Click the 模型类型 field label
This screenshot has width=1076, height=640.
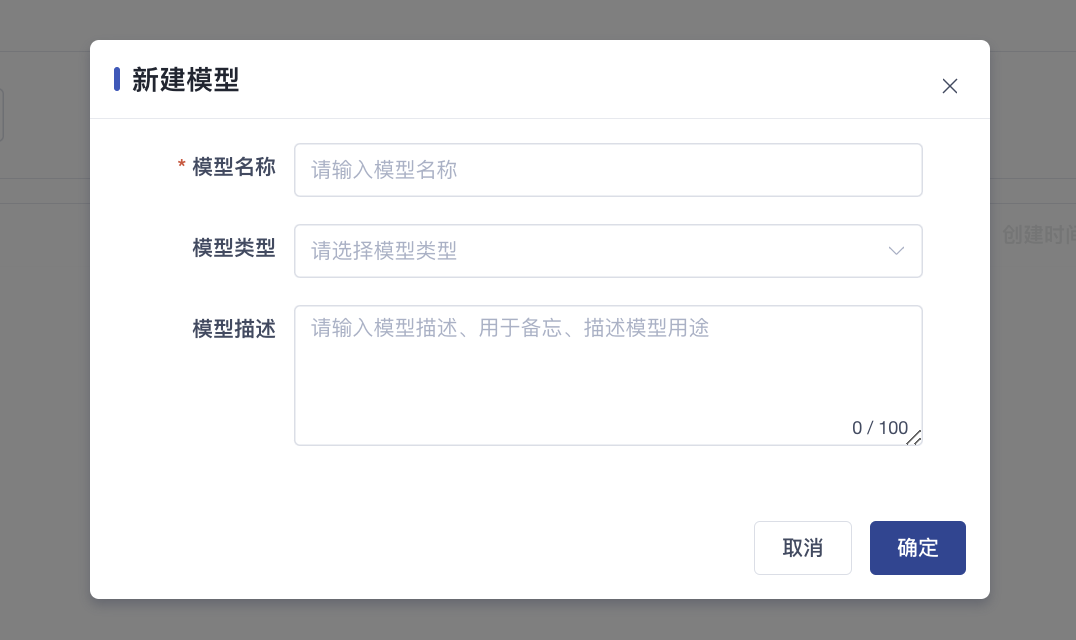point(233,248)
